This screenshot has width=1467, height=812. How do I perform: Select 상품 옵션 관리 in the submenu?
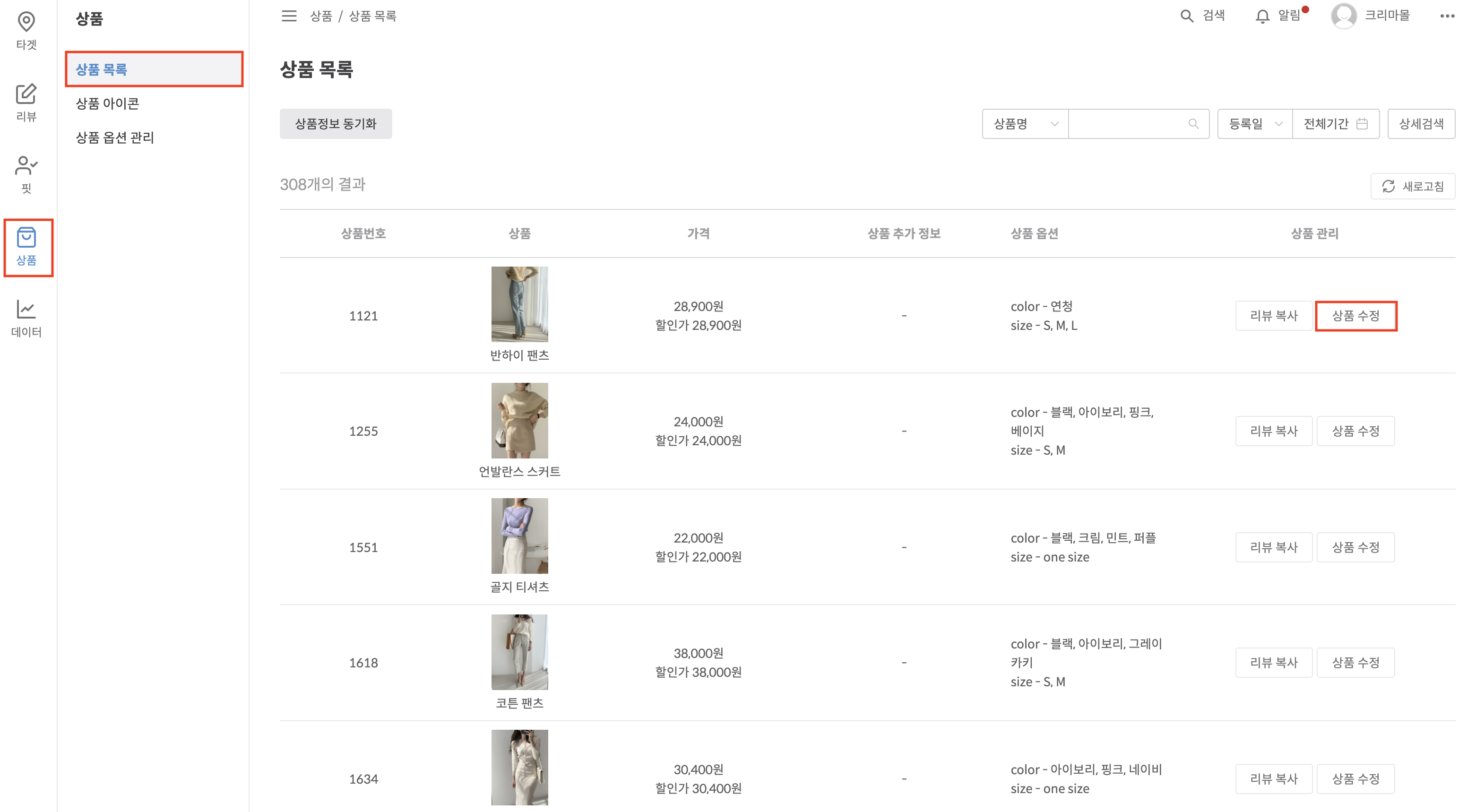coord(115,138)
